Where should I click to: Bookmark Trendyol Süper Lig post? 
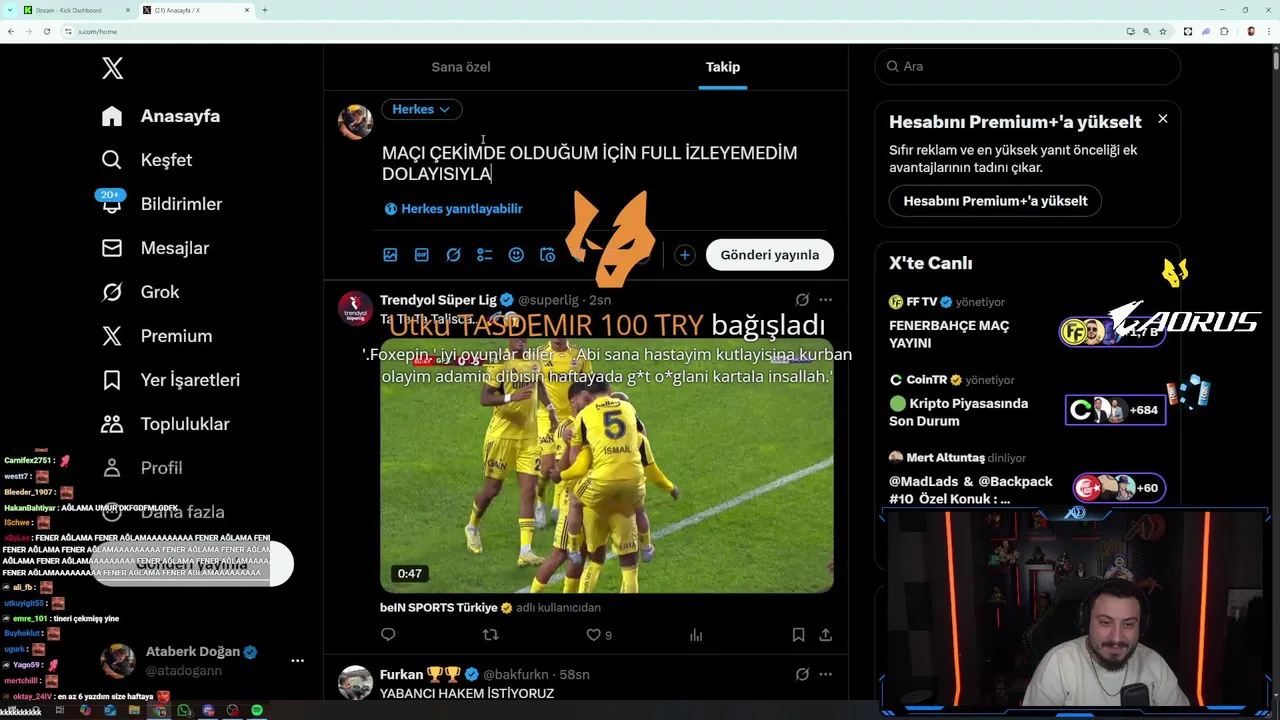[798, 634]
